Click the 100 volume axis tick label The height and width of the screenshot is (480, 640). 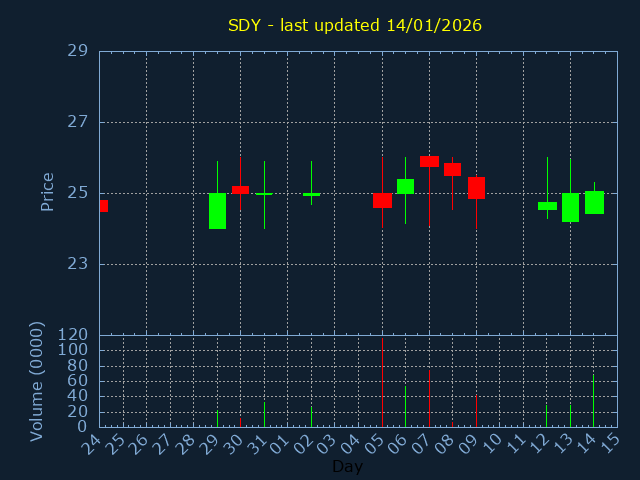point(73,350)
